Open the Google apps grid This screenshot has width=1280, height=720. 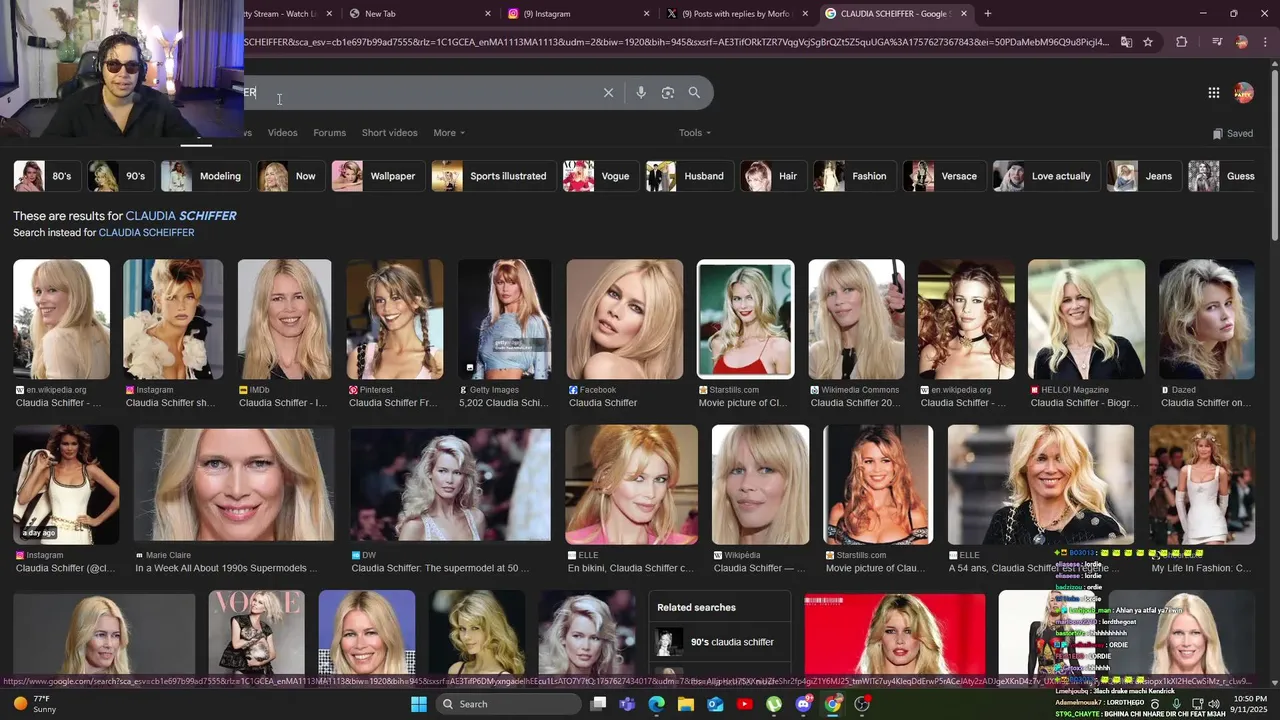point(1213,93)
